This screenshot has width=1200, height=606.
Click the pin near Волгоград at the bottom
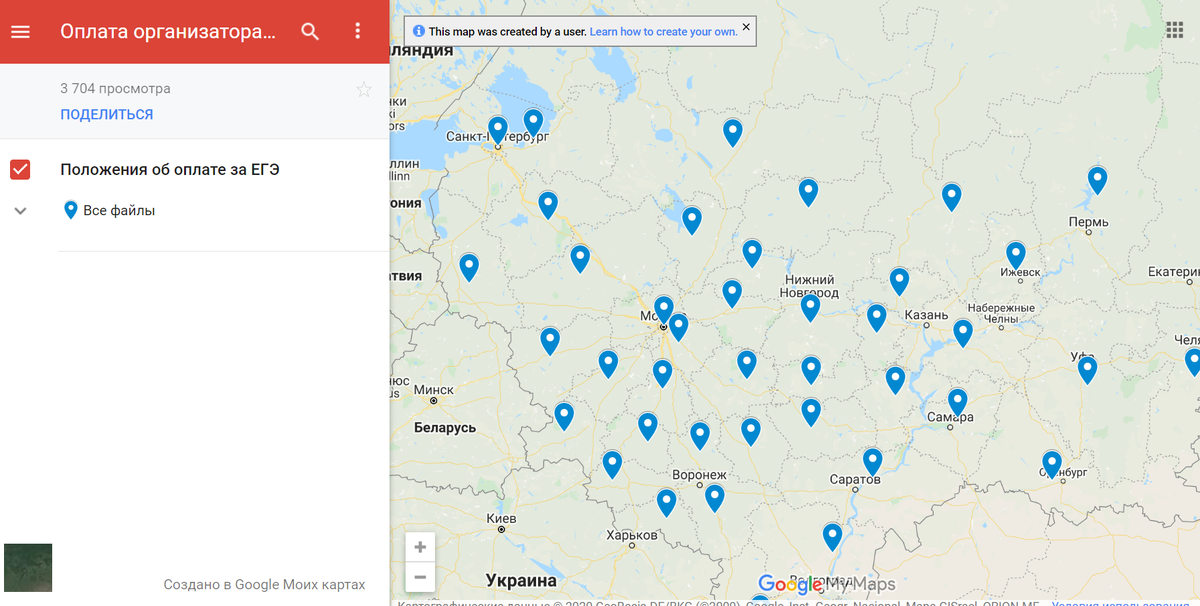tap(832, 537)
